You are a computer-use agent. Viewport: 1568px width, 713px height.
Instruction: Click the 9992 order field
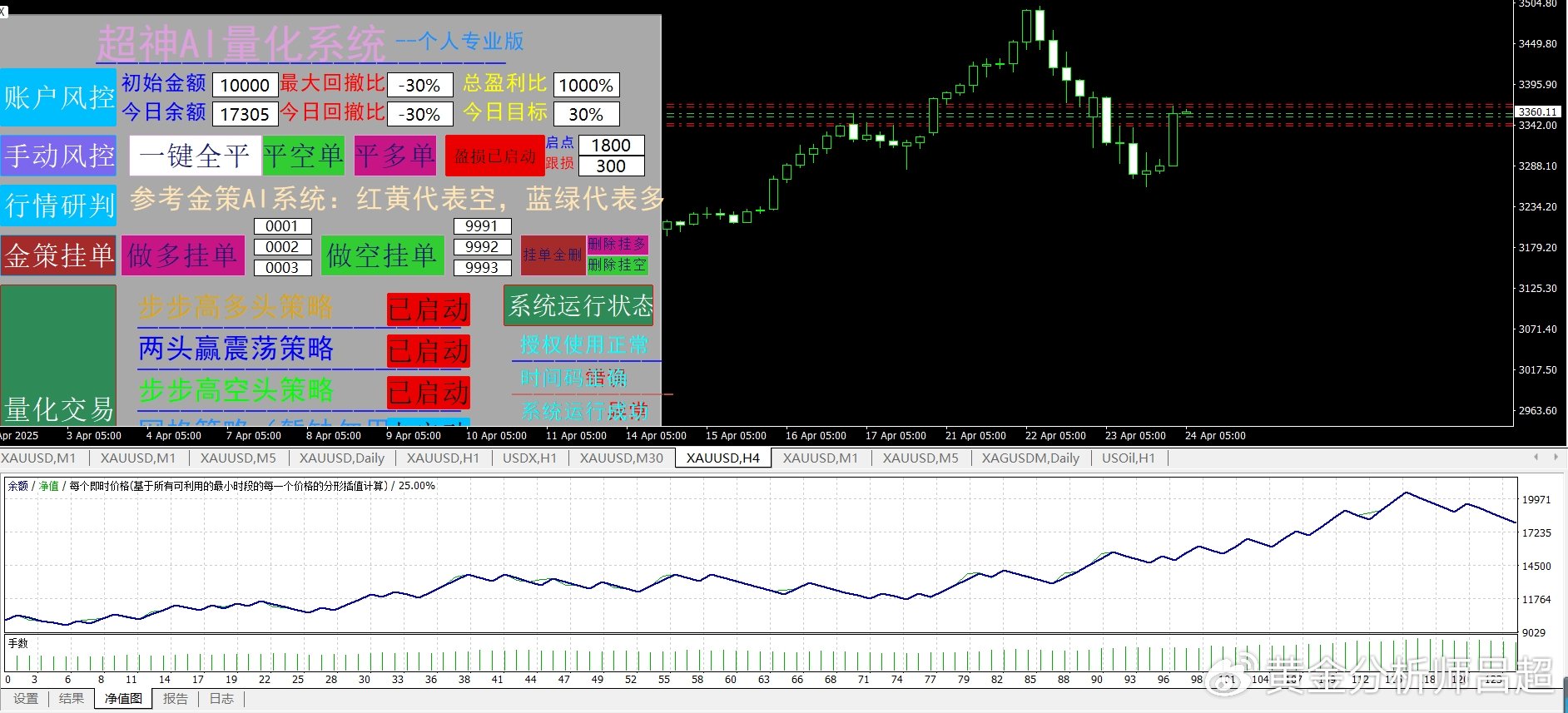coord(482,247)
